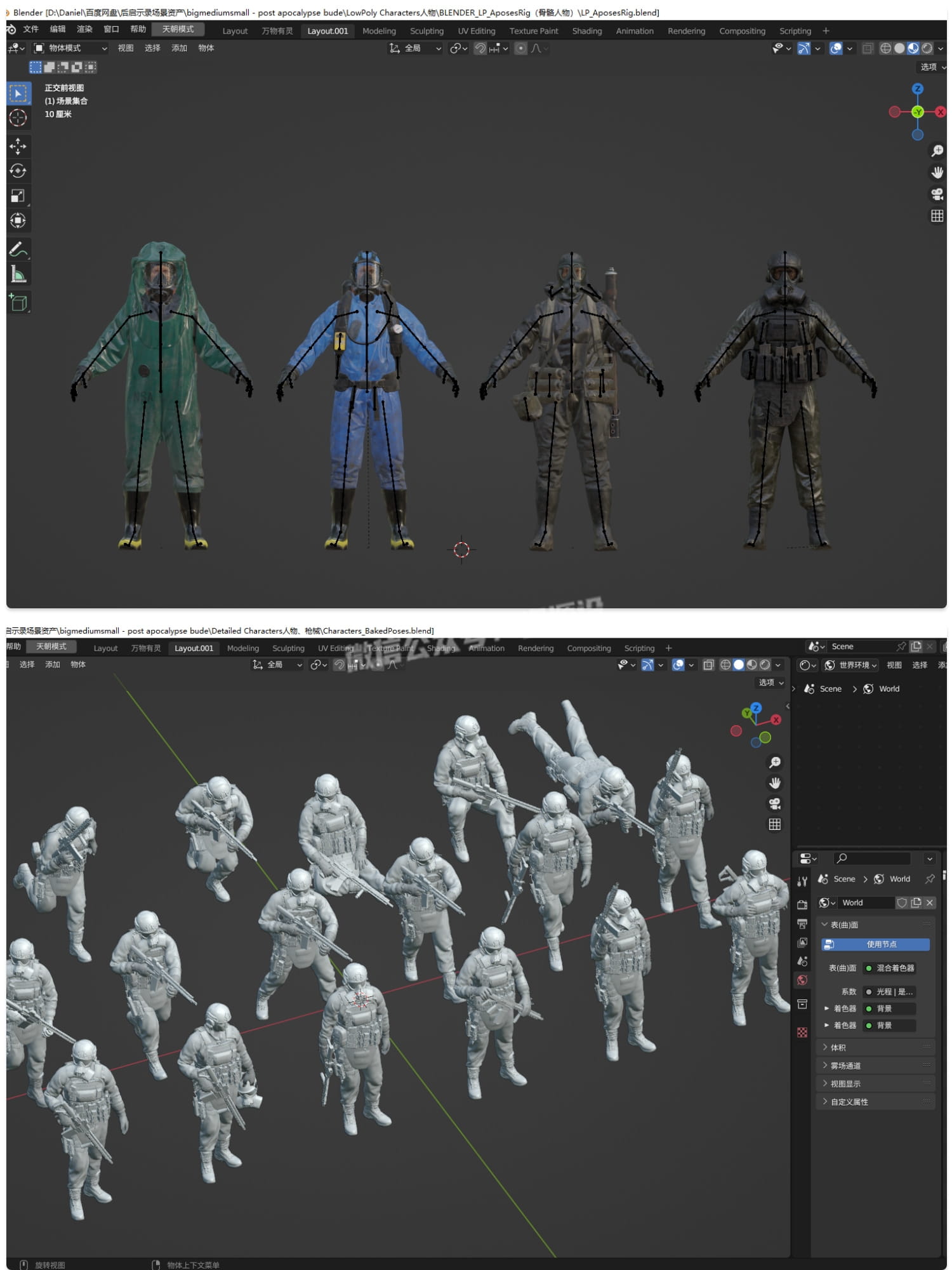Set box select mode to Extend selection

point(49,67)
